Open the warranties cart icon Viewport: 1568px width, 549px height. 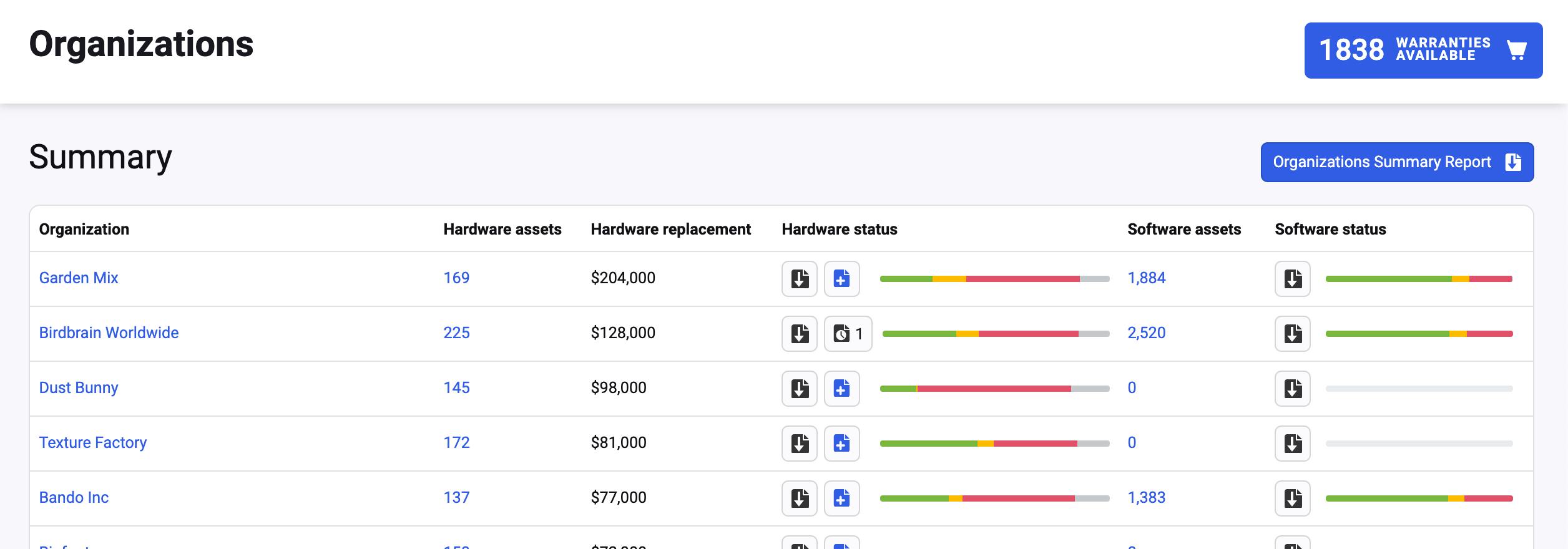(1516, 50)
